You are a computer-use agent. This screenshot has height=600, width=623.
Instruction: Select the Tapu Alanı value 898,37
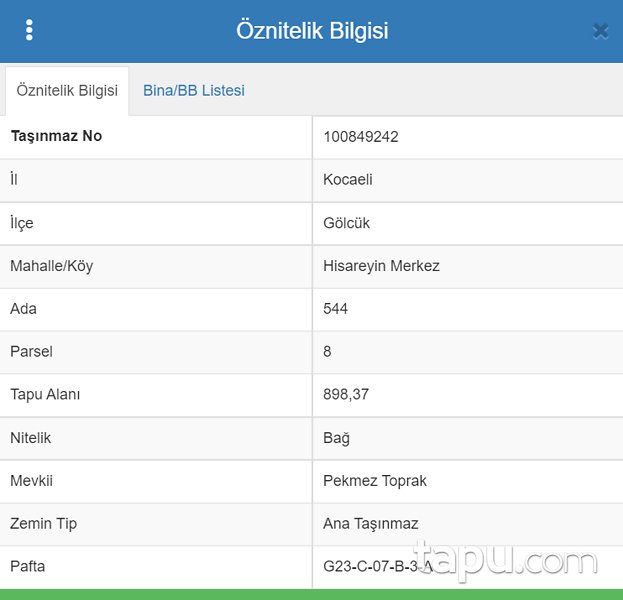[346, 395]
